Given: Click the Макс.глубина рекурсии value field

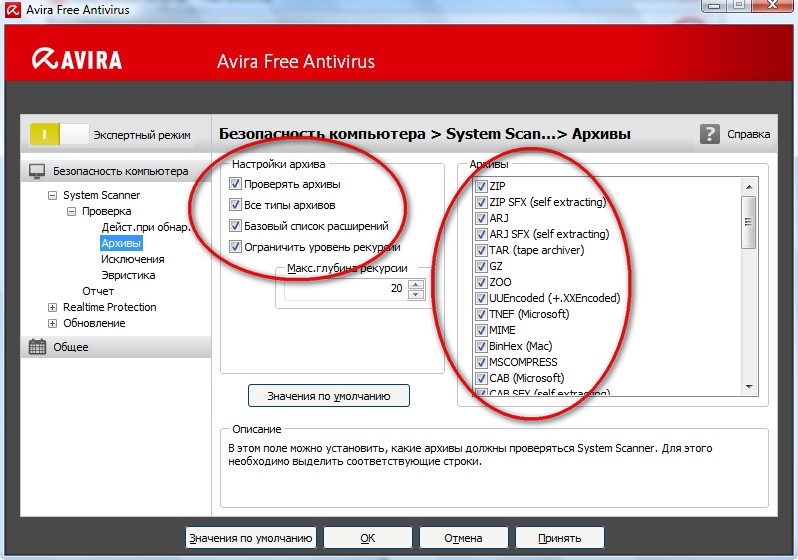Looking at the screenshot, I should click(x=346, y=289).
